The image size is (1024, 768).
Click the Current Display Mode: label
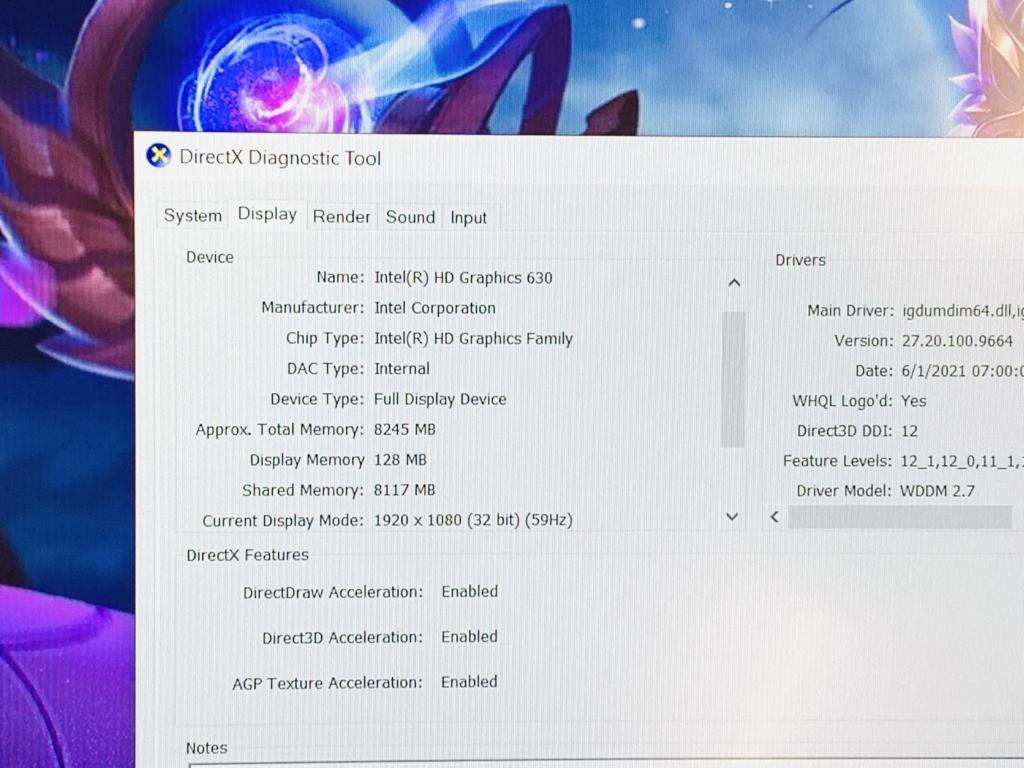click(283, 520)
